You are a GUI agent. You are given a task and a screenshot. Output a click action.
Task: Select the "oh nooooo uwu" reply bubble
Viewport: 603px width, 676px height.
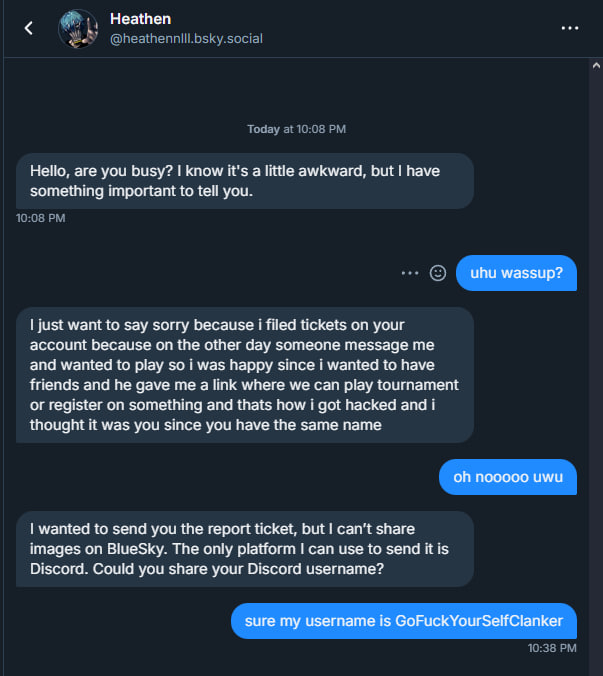pos(508,477)
